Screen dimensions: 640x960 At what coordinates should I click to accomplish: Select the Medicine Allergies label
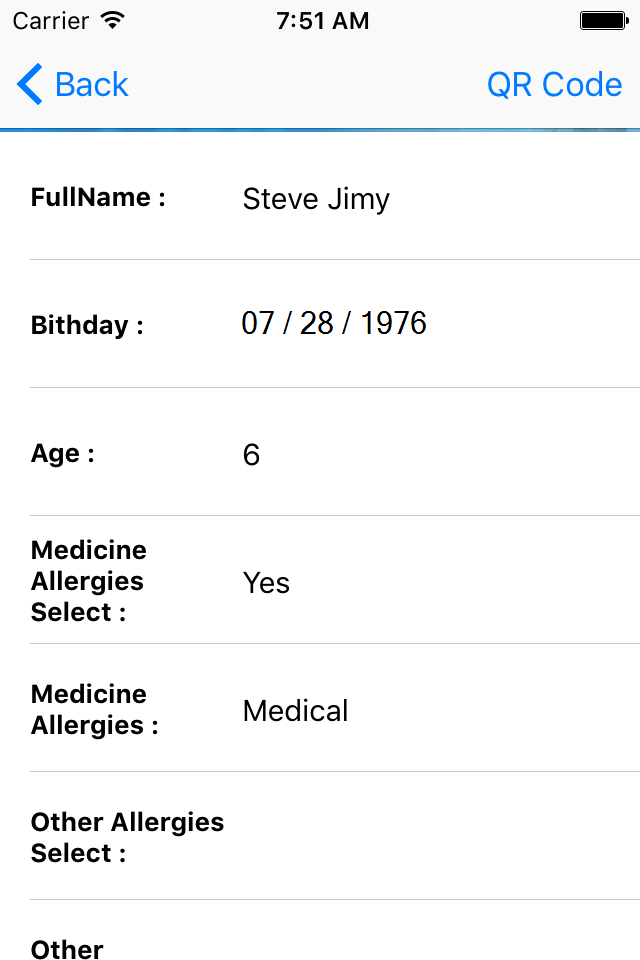(94, 709)
